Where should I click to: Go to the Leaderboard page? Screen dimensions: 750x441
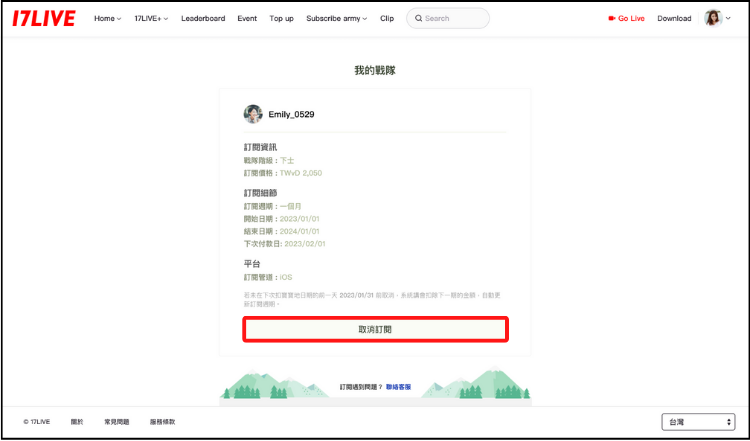pyautogui.click(x=203, y=18)
